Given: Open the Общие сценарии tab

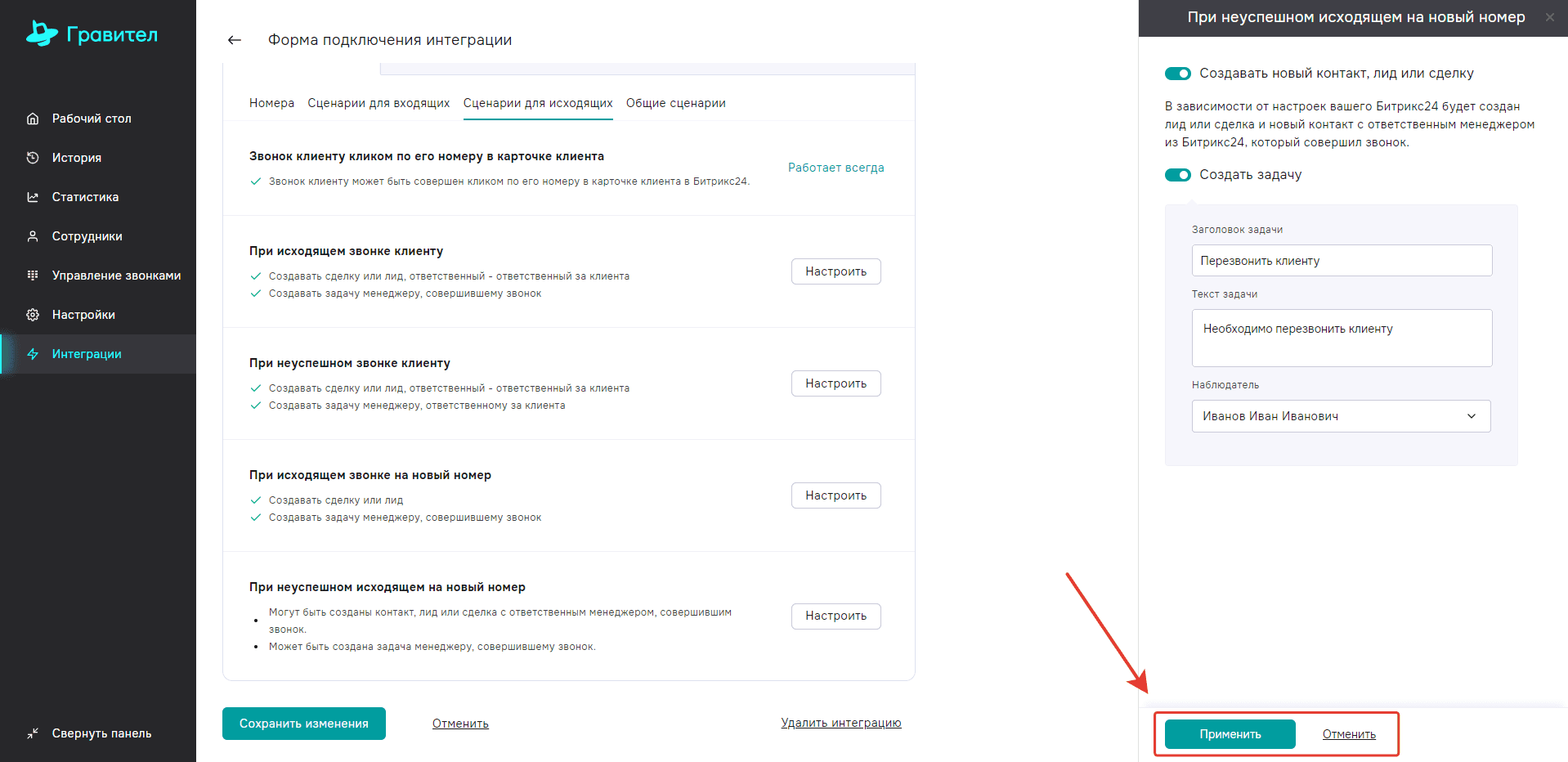Looking at the screenshot, I should [x=675, y=103].
